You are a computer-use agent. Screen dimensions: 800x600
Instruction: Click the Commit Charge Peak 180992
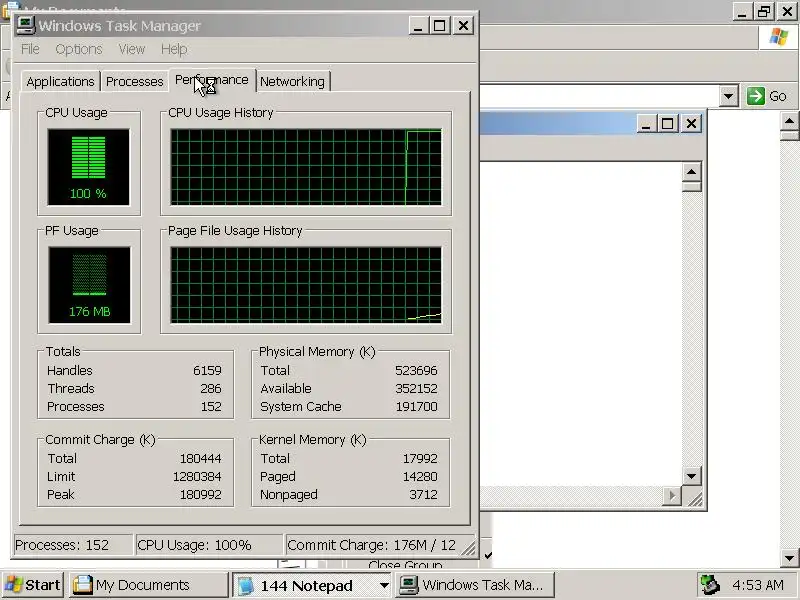[201, 495]
